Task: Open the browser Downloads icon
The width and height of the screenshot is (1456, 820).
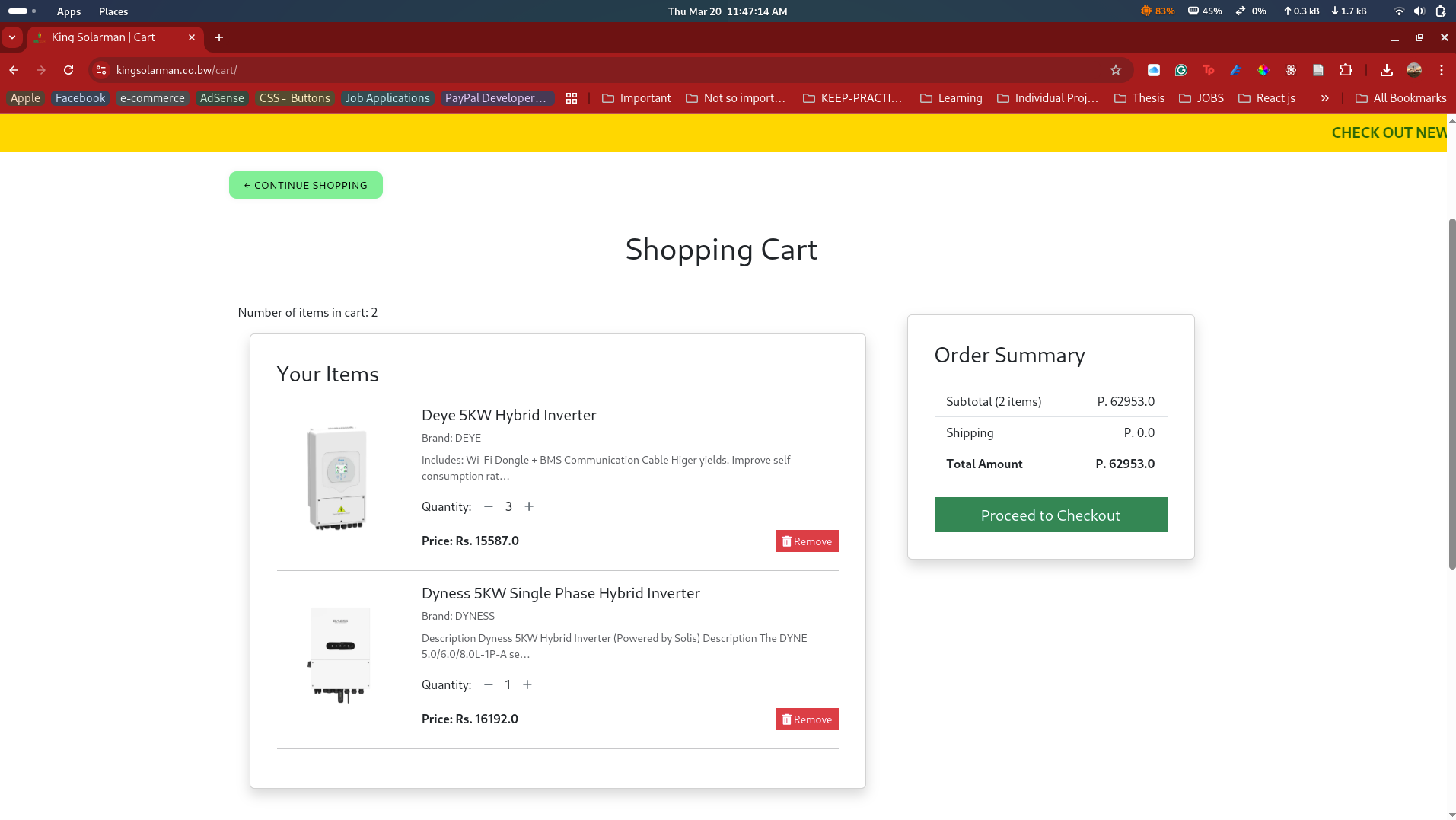Action: 1386,70
